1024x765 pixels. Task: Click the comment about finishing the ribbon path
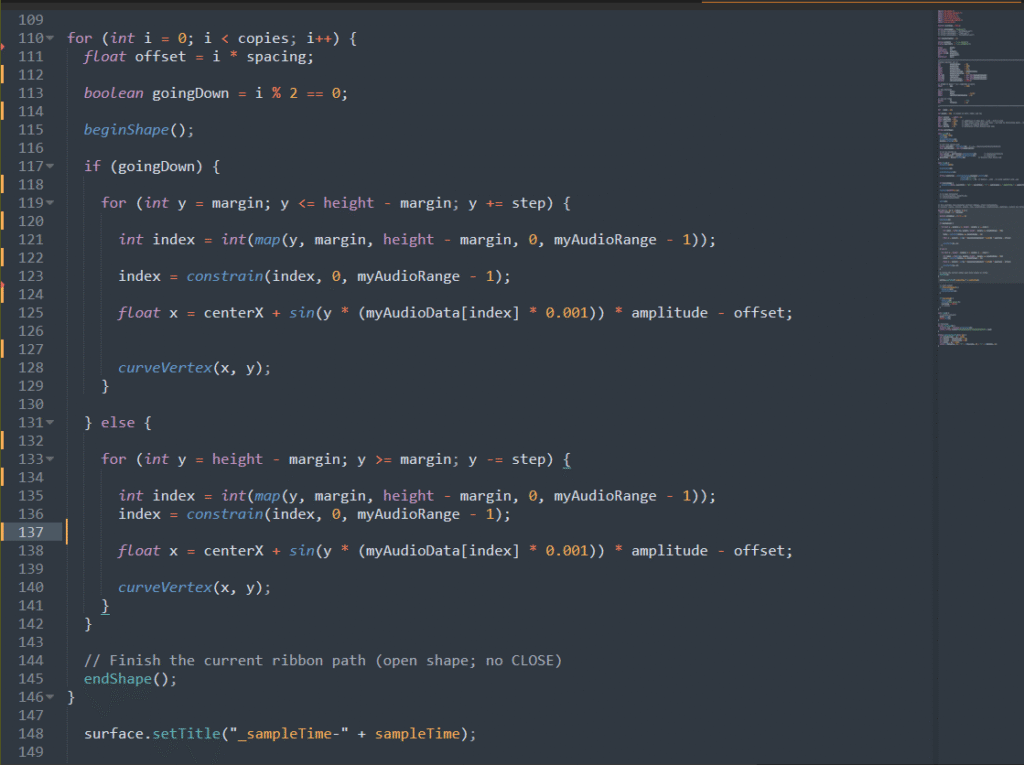tap(323, 660)
